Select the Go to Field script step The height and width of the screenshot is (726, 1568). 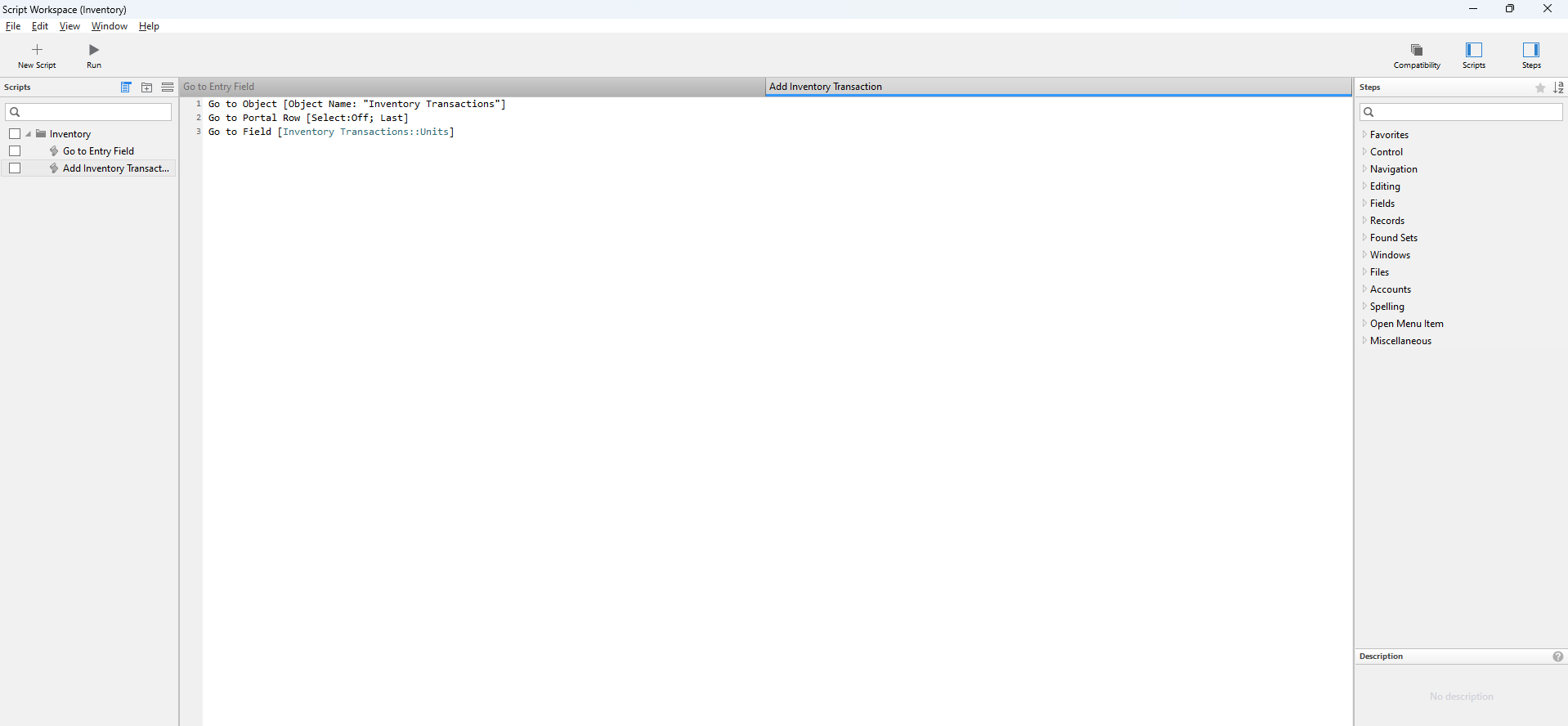(x=331, y=132)
